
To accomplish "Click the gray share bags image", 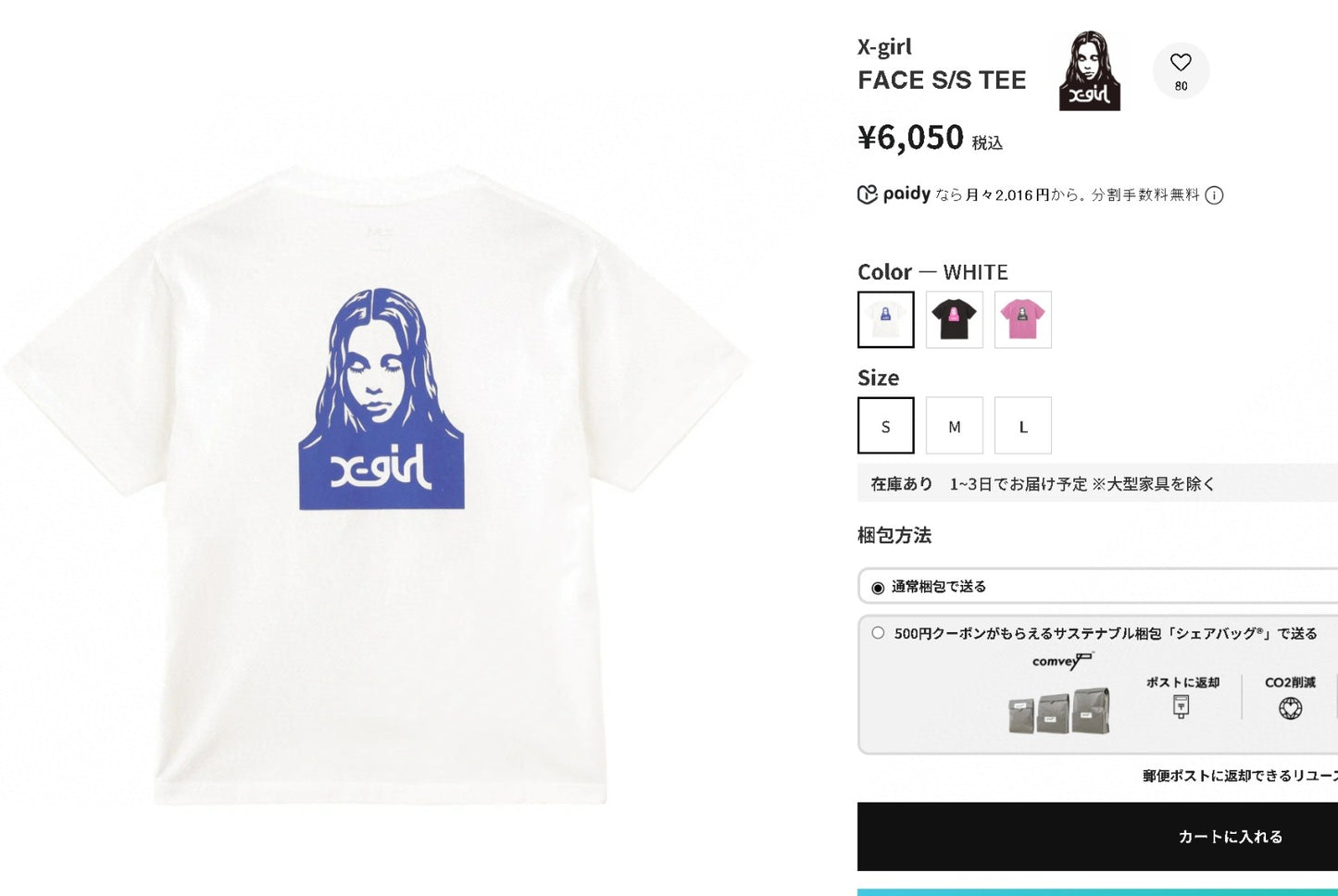I will pyautogui.click(x=1059, y=711).
